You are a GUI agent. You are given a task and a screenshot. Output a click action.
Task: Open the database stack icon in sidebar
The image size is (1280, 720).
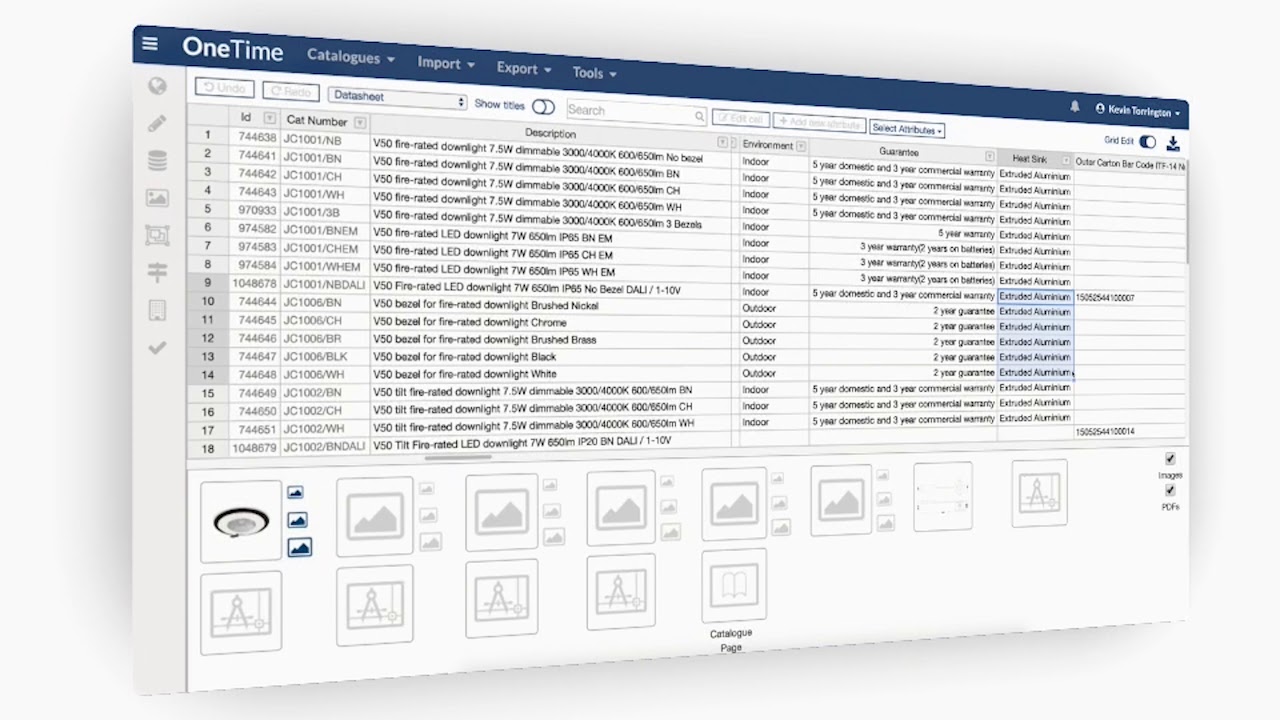[x=157, y=160]
